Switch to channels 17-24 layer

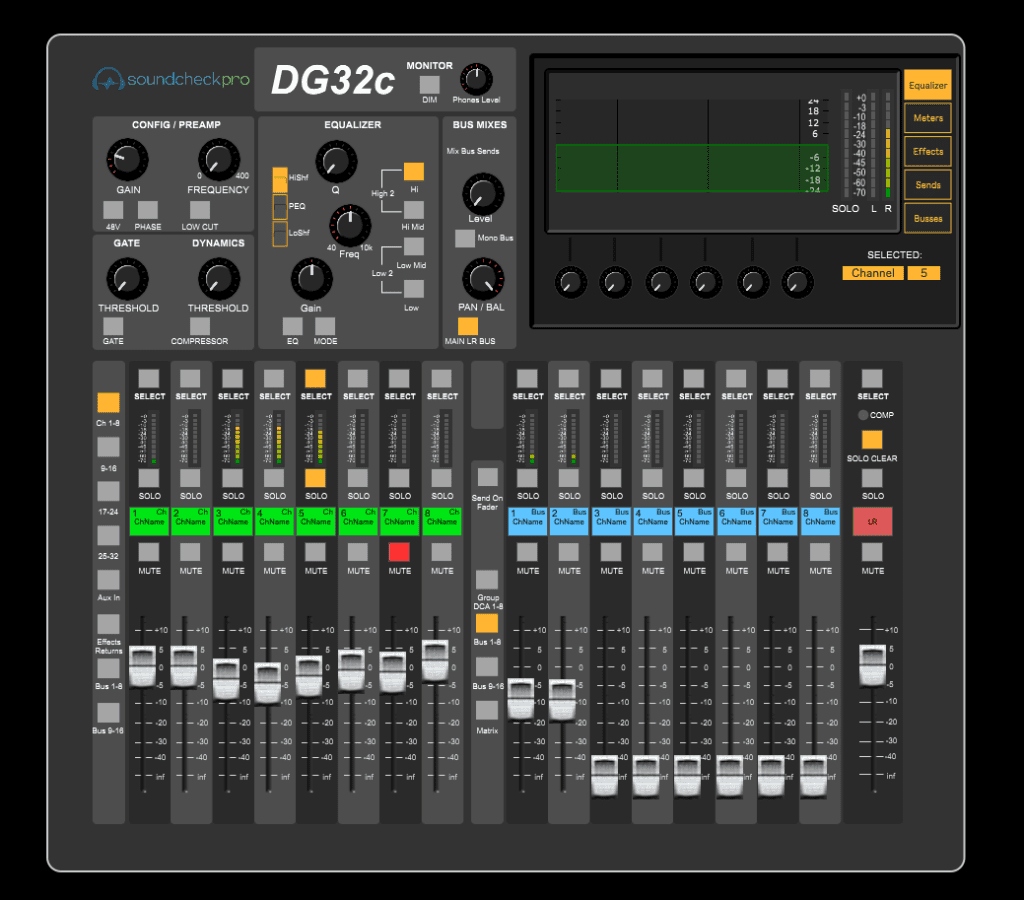(108, 491)
